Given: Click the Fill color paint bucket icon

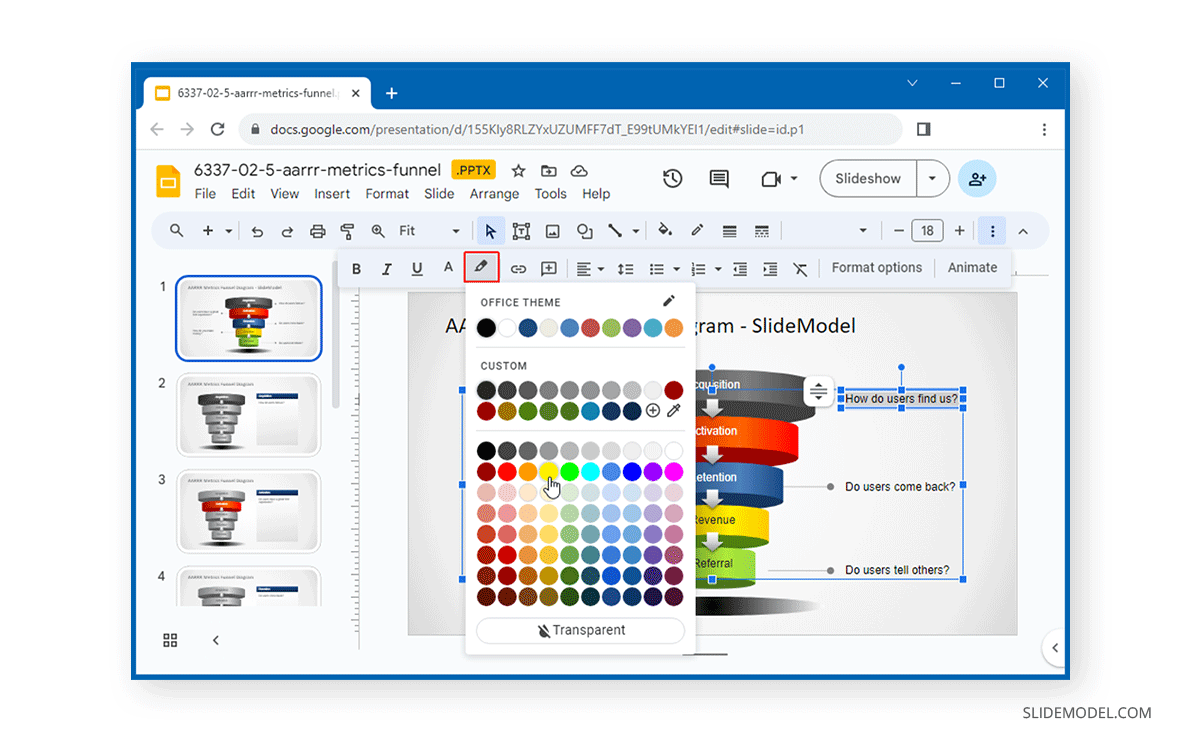Looking at the screenshot, I should pyautogui.click(x=665, y=230).
